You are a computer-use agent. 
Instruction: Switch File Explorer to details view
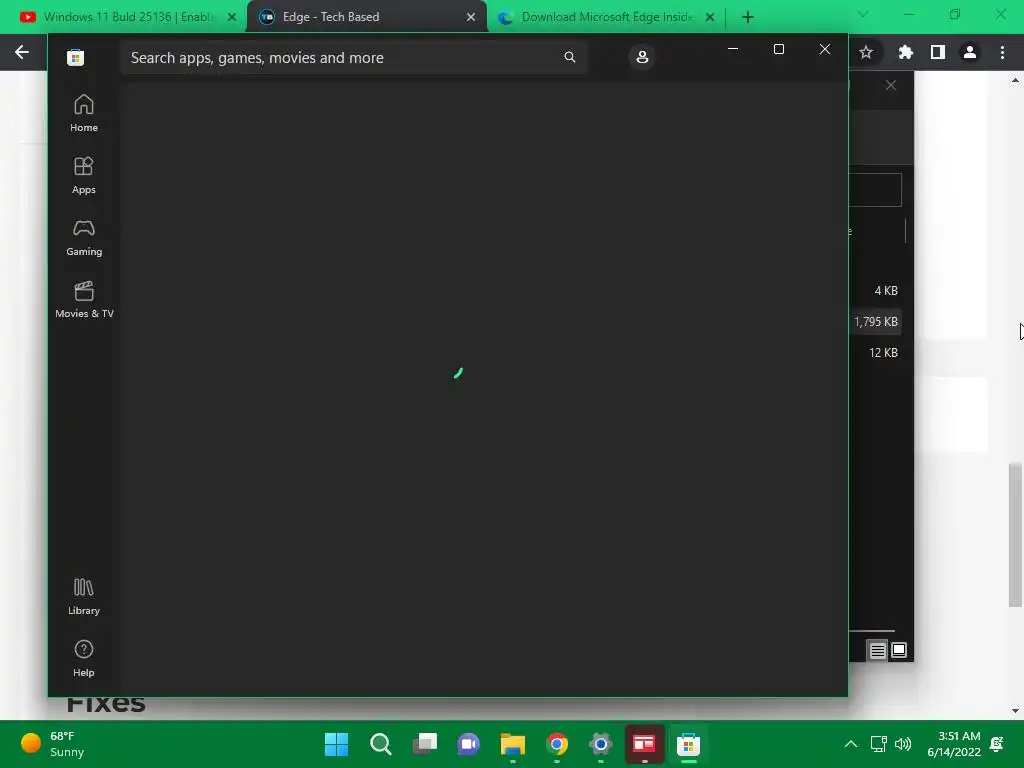point(877,650)
